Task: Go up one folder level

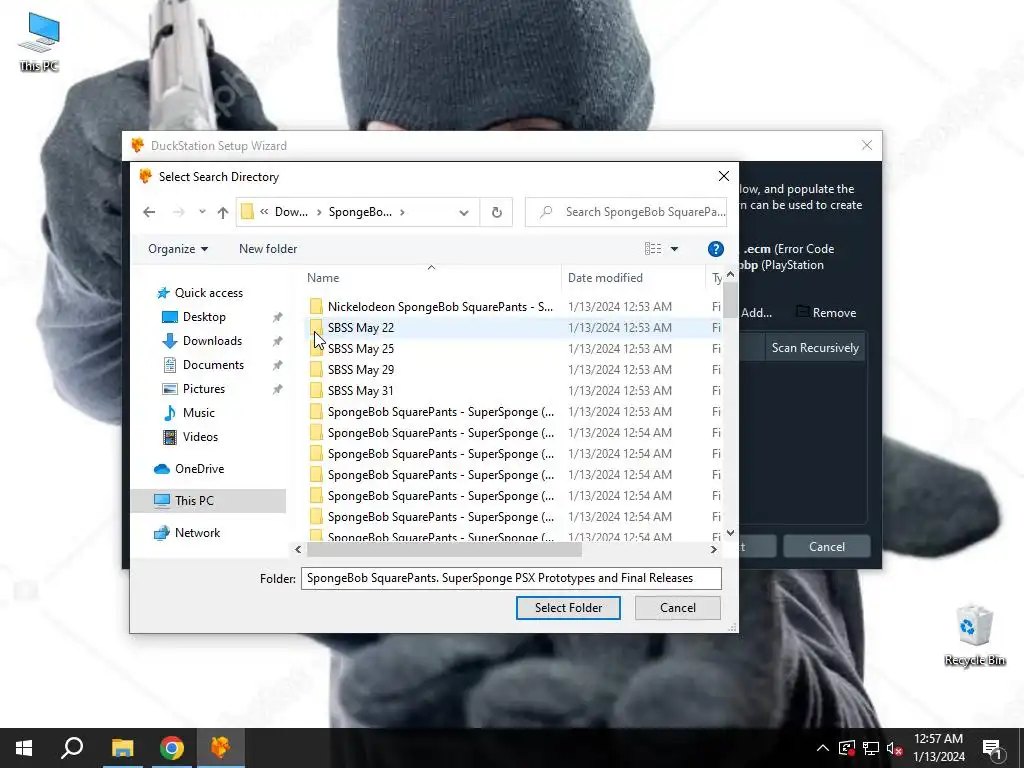Action: point(223,212)
